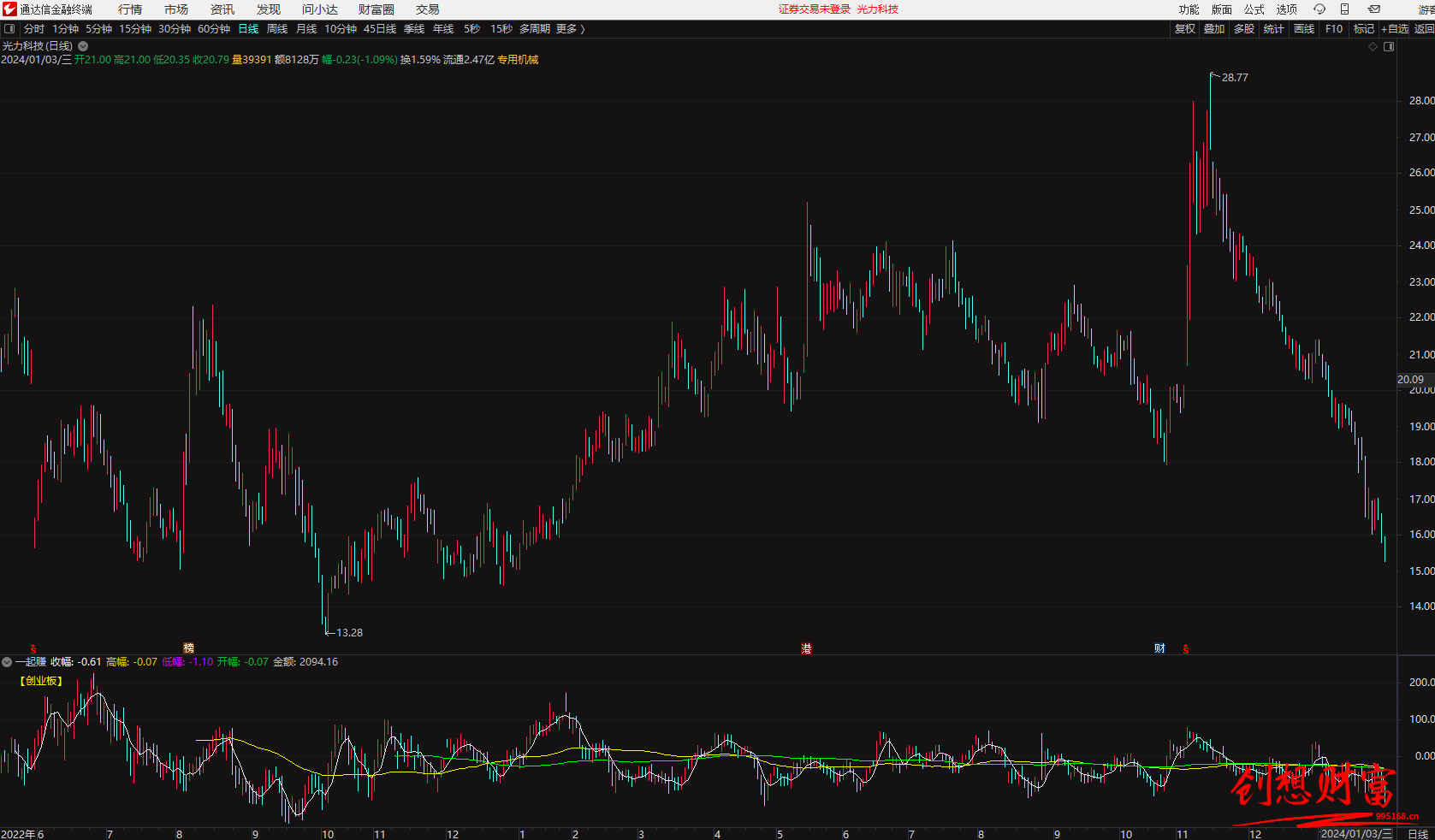This screenshot has height=840, width=1435.
Task: Click the 财 marker on the chart
Action: coord(1159,648)
